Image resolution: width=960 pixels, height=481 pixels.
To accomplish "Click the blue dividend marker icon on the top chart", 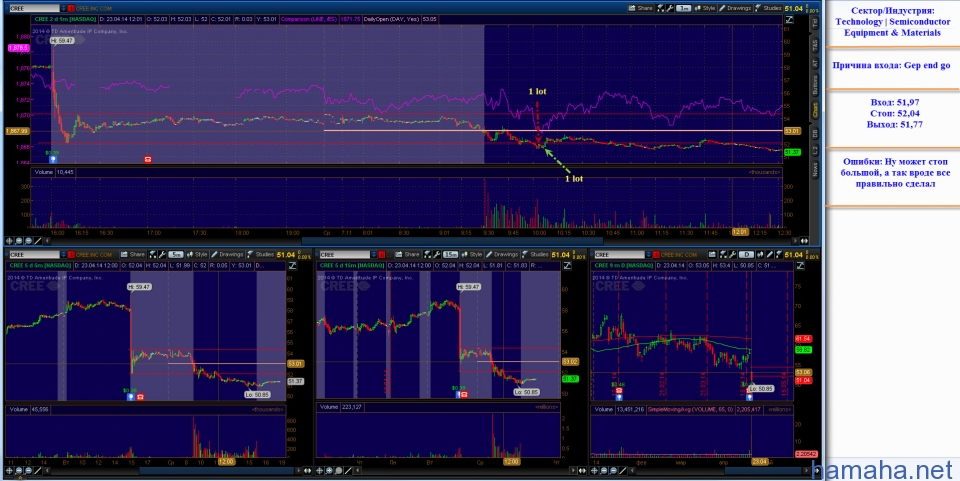I will [53, 159].
